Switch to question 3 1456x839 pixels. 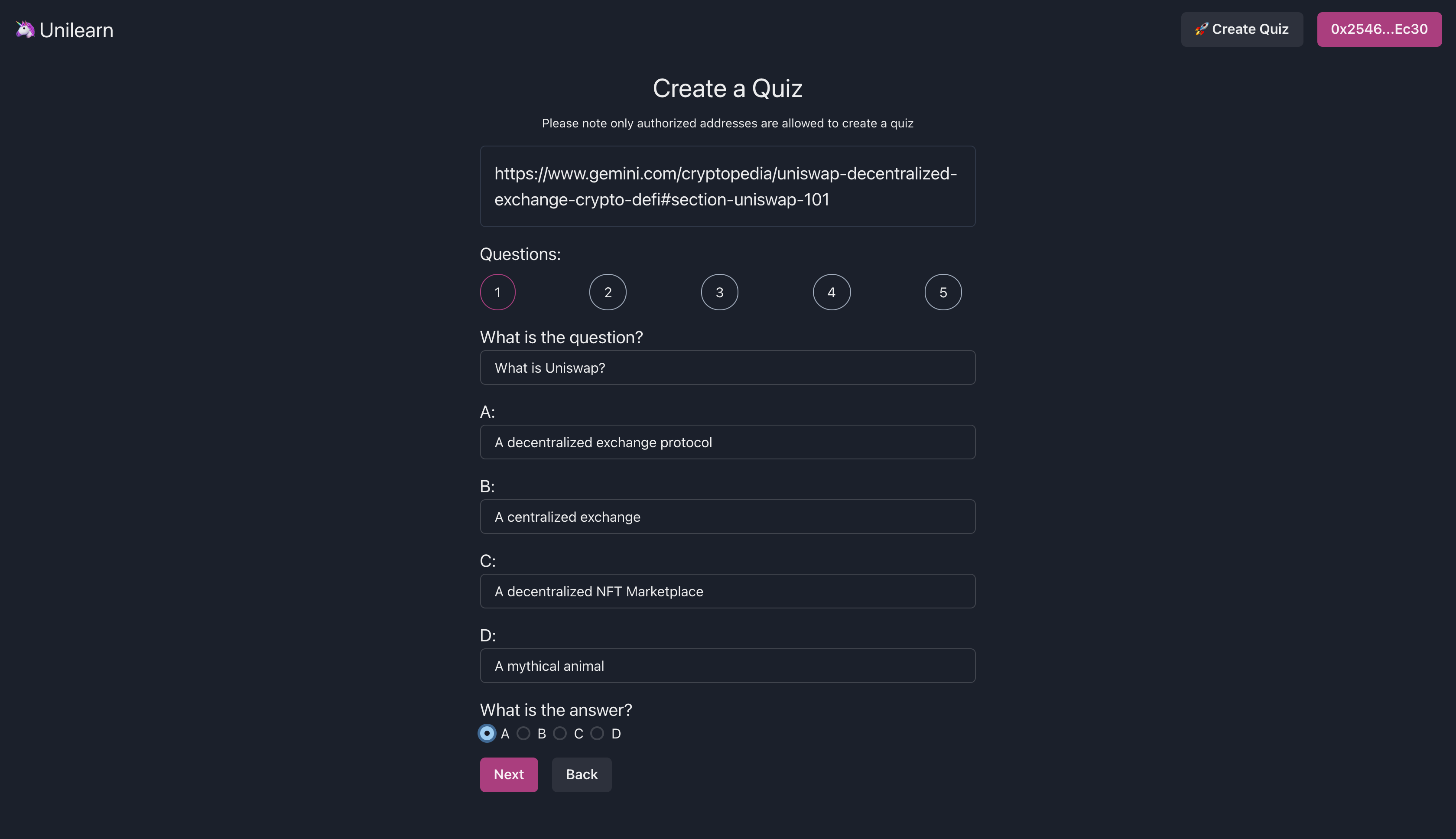[719, 292]
